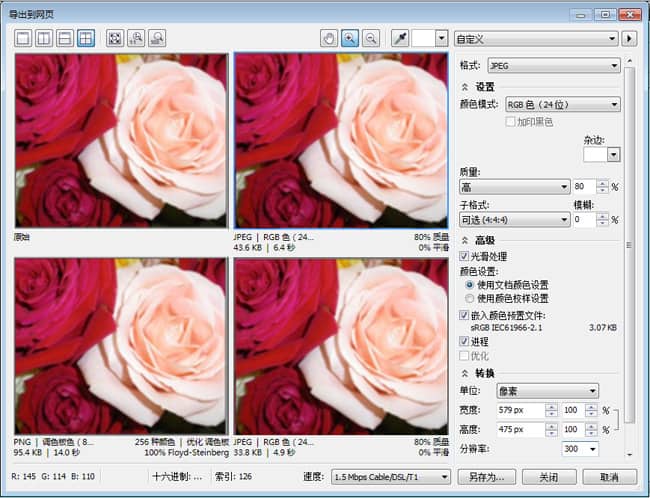Viewport: 650px width, 498px height.
Task: Open the 速度 connection speed dropdown
Action: pyautogui.click(x=390, y=477)
